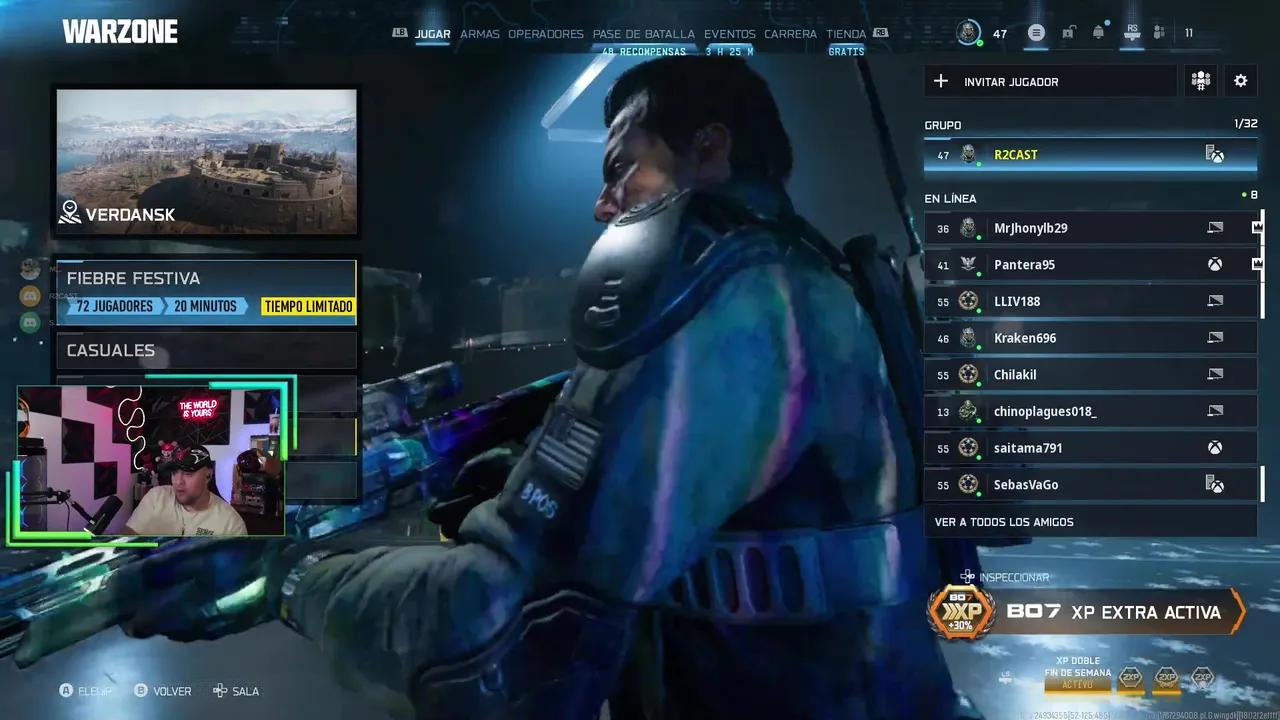Open the social settings gear icon
Screen dimensions: 1280x720
[x=1241, y=81]
